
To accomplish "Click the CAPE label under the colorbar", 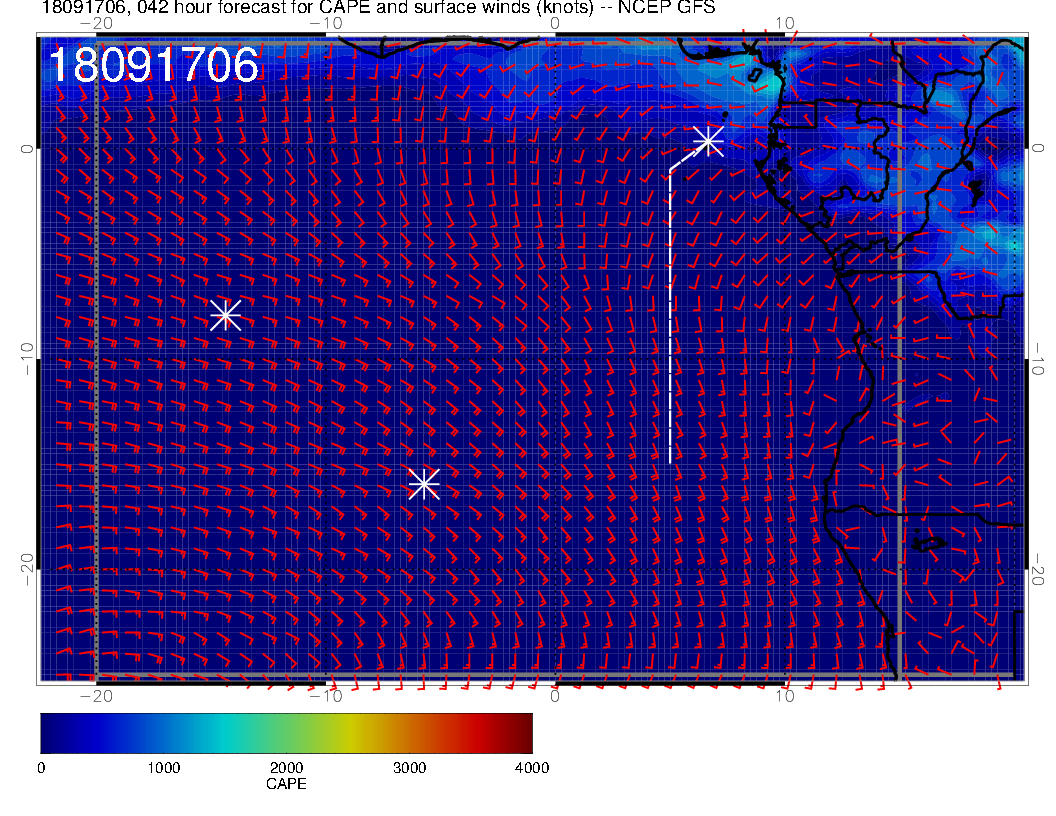I will [x=286, y=784].
